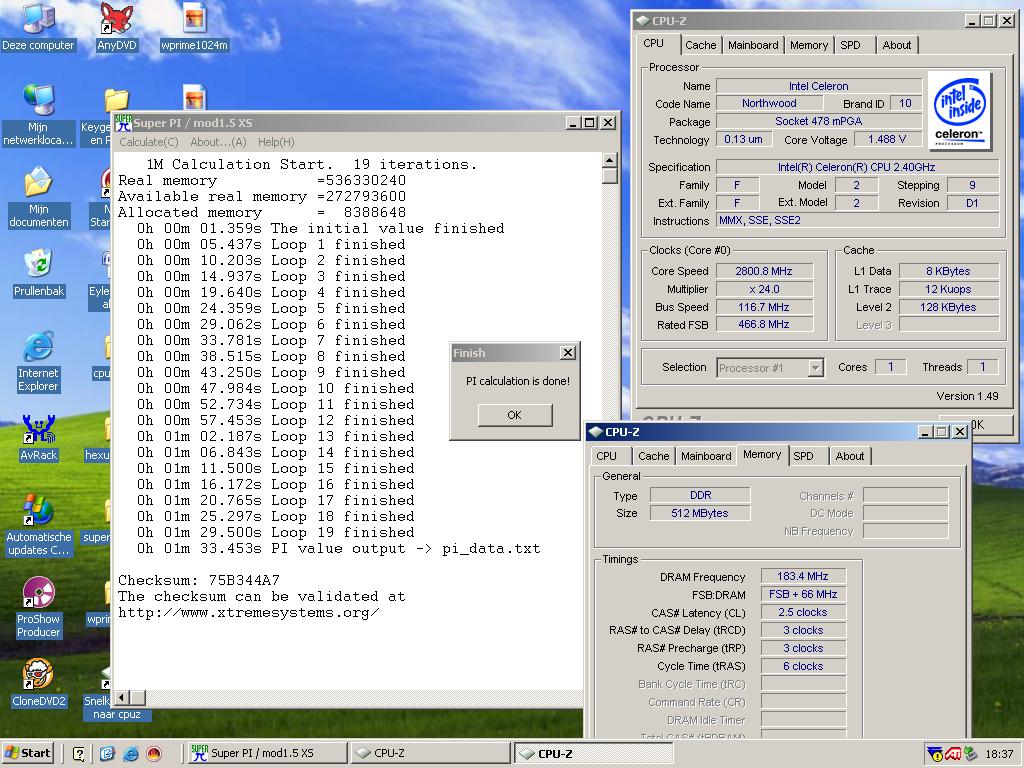Click the system clock showing 18:37
This screenshot has height=768, width=1024.
[999, 754]
